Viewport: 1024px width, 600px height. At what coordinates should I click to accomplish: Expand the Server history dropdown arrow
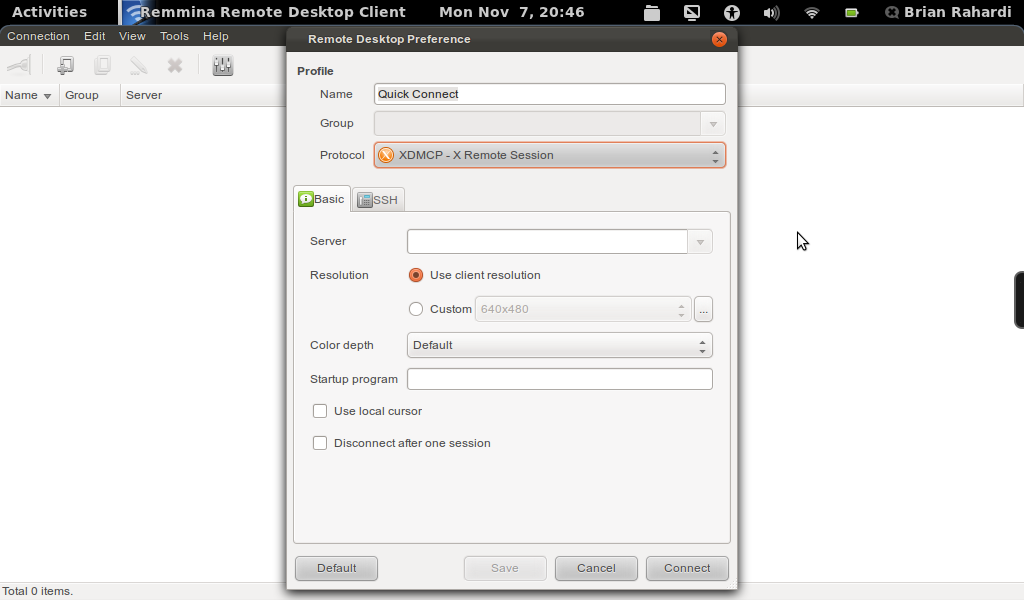tap(700, 242)
